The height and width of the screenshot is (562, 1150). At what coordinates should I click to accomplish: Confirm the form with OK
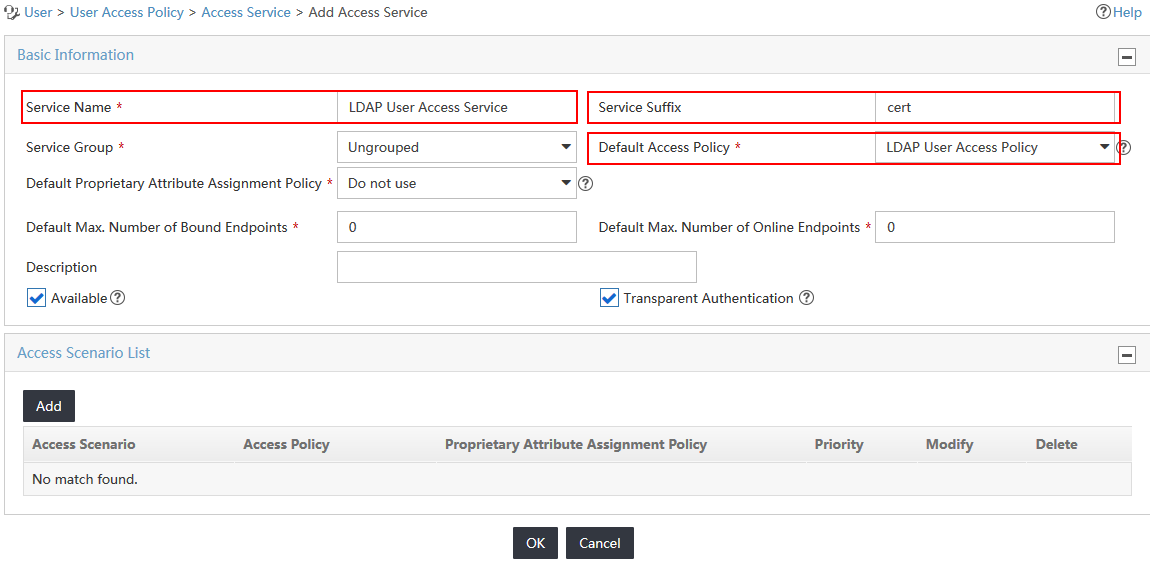535,543
